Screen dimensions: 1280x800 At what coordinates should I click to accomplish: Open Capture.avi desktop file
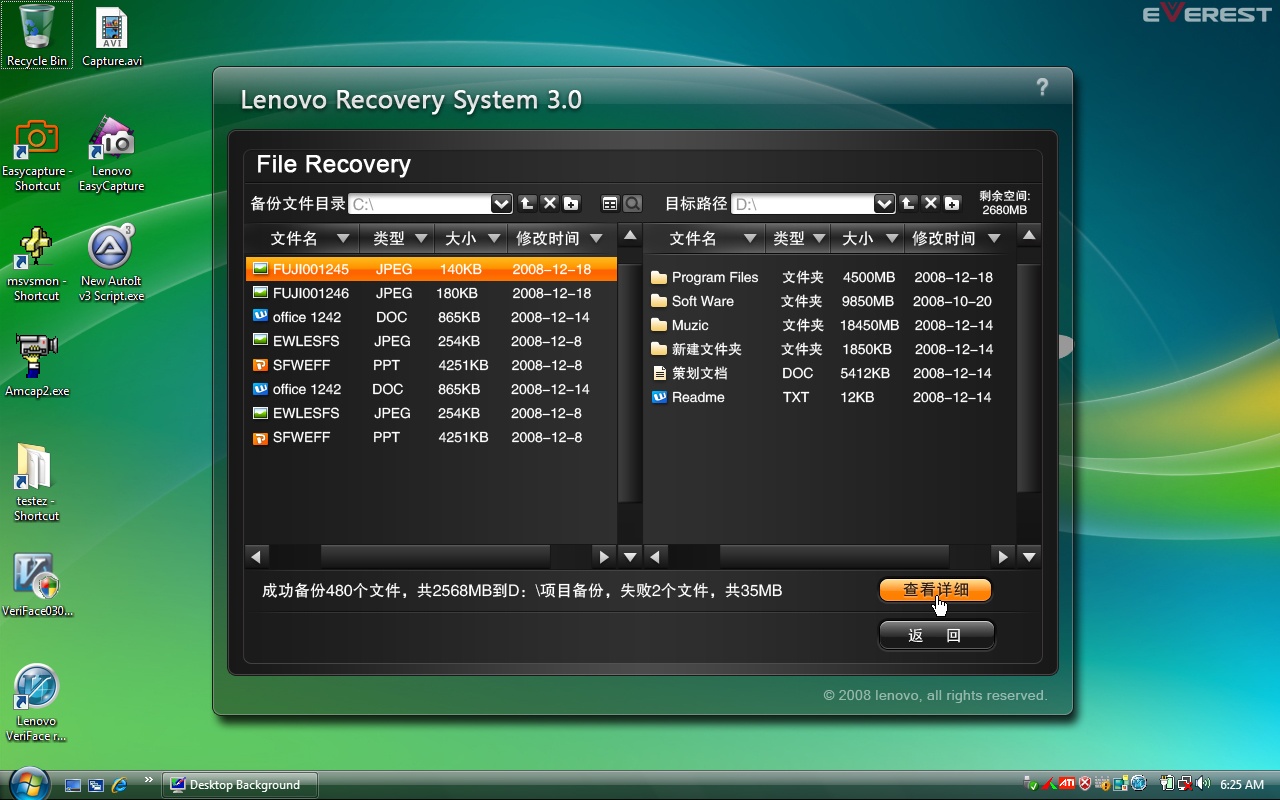click(x=112, y=37)
